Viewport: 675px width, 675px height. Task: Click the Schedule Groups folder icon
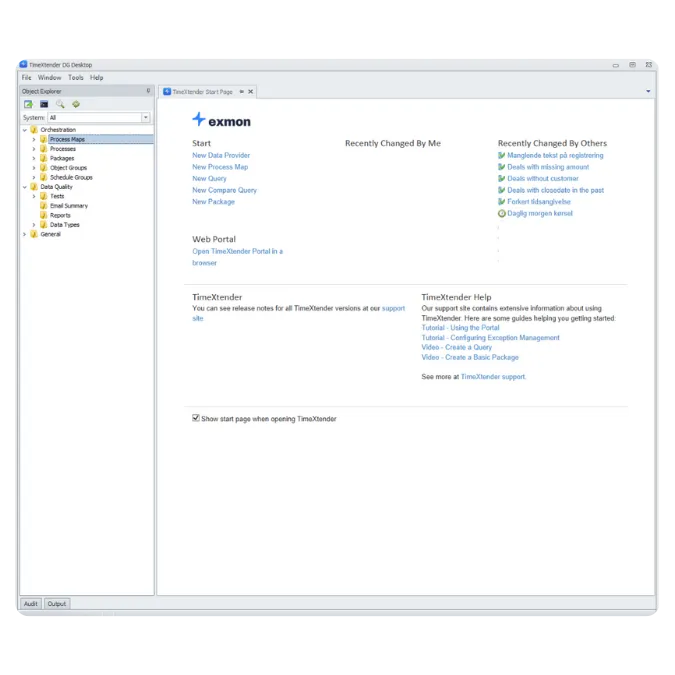pos(43,177)
